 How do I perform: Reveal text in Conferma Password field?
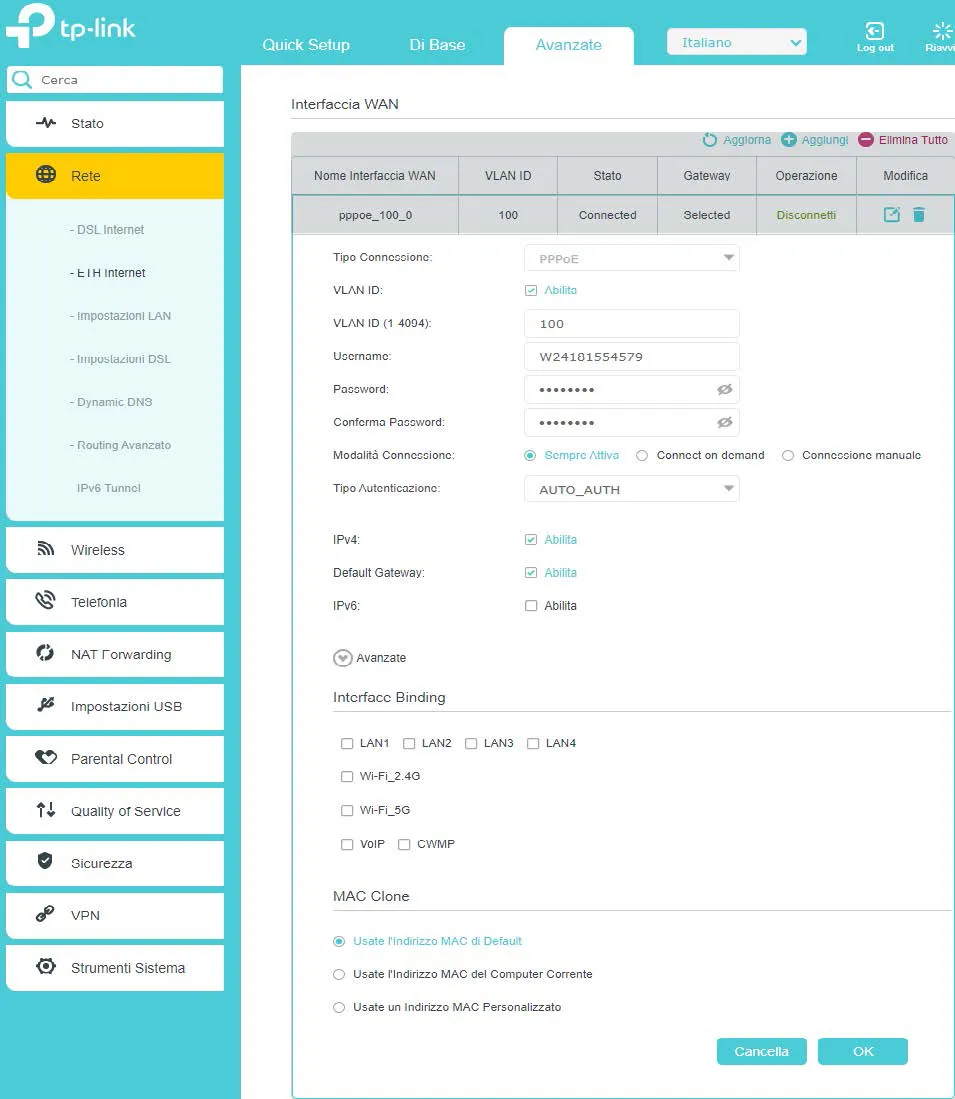[x=725, y=422]
